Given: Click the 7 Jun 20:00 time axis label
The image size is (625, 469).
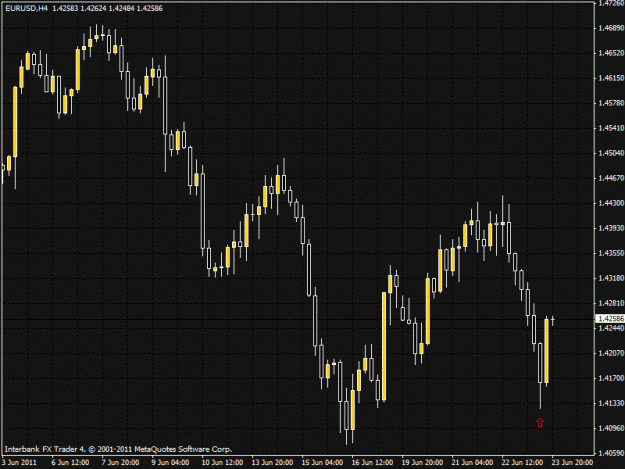Looking at the screenshot, I should (120, 463).
